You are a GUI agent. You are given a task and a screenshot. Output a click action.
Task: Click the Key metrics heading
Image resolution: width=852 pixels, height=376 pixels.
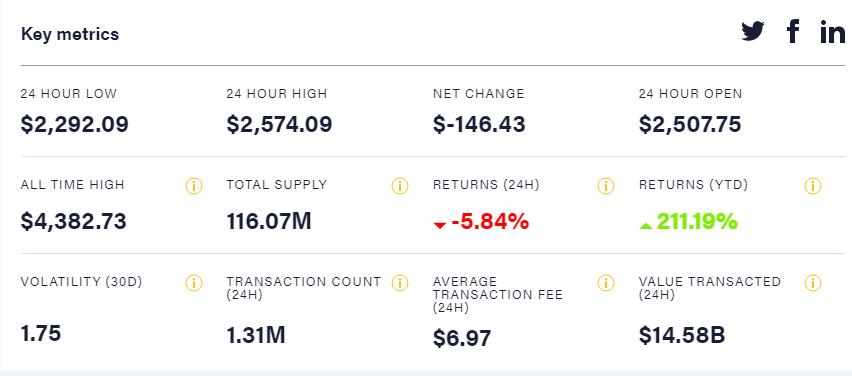(x=70, y=34)
